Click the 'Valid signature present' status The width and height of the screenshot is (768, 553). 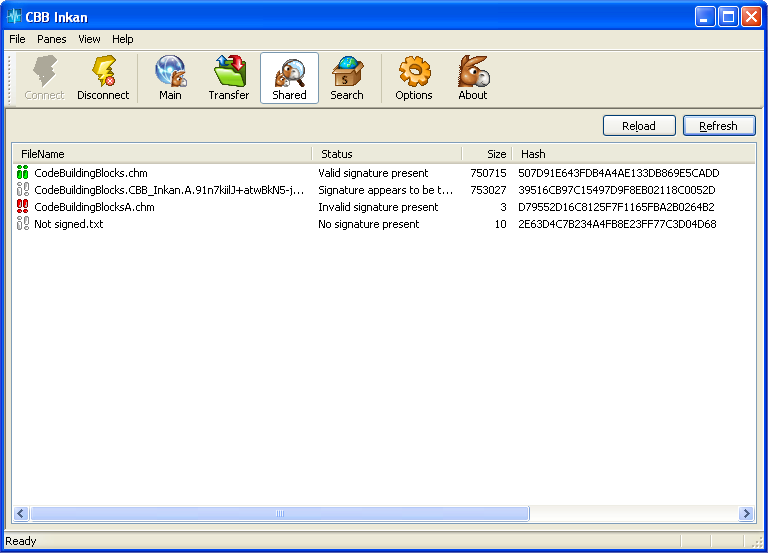point(373,173)
